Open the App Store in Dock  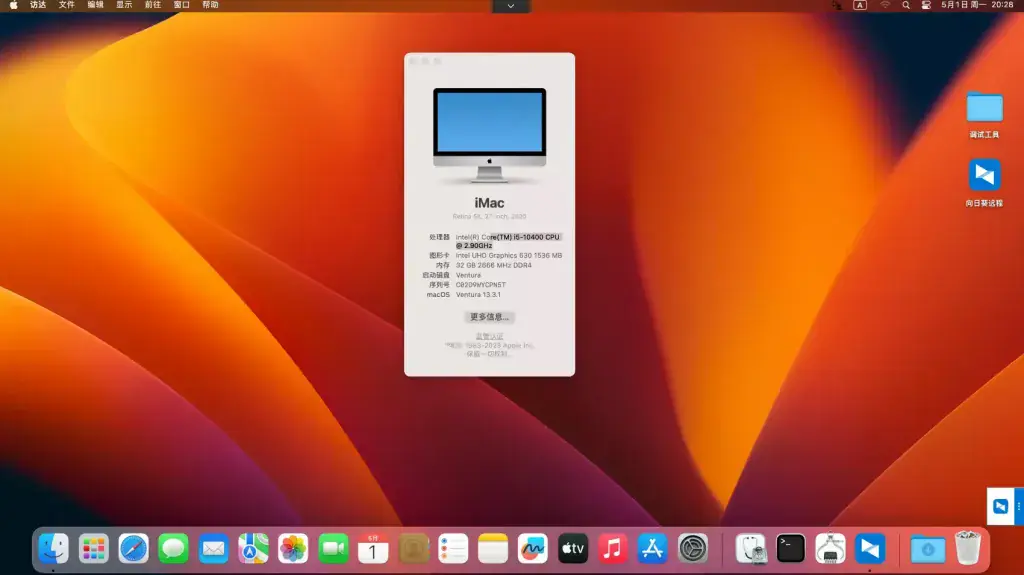652,548
